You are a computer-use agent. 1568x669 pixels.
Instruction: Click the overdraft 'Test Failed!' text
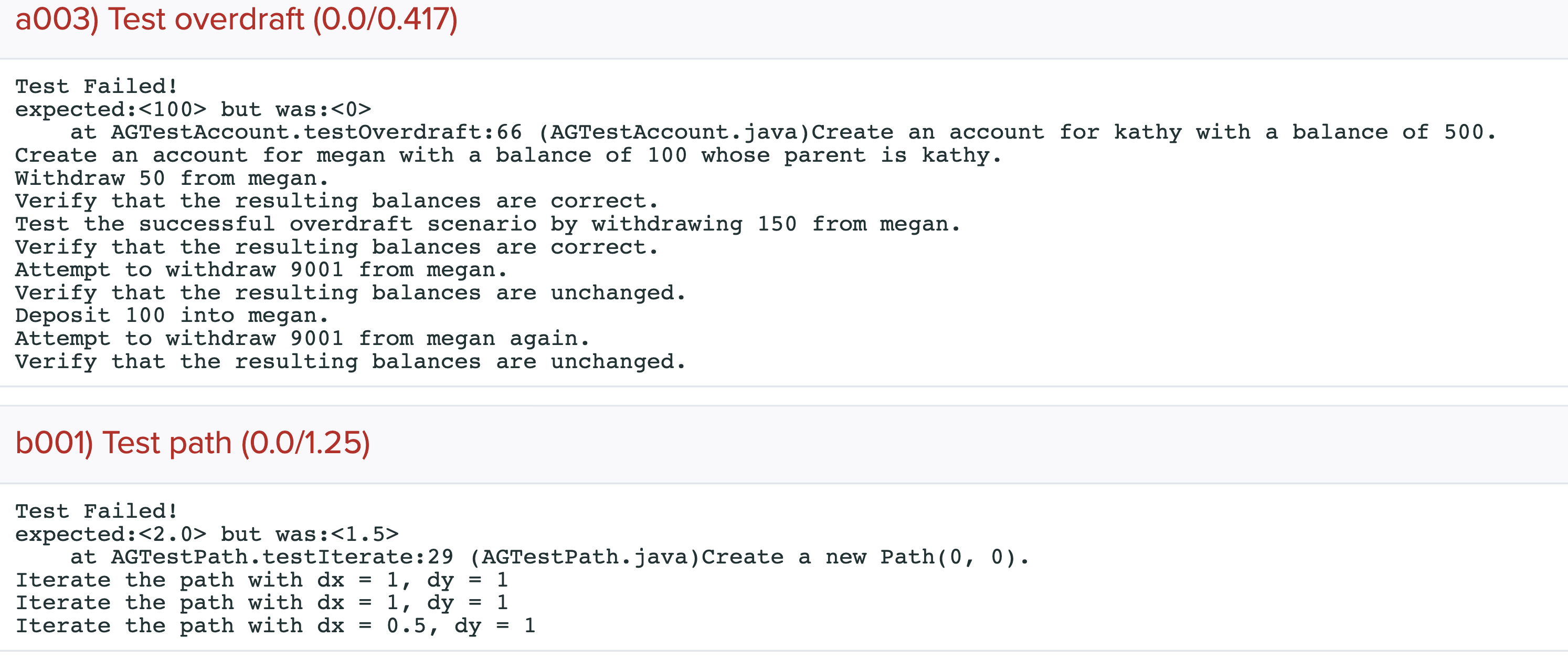(96, 87)
